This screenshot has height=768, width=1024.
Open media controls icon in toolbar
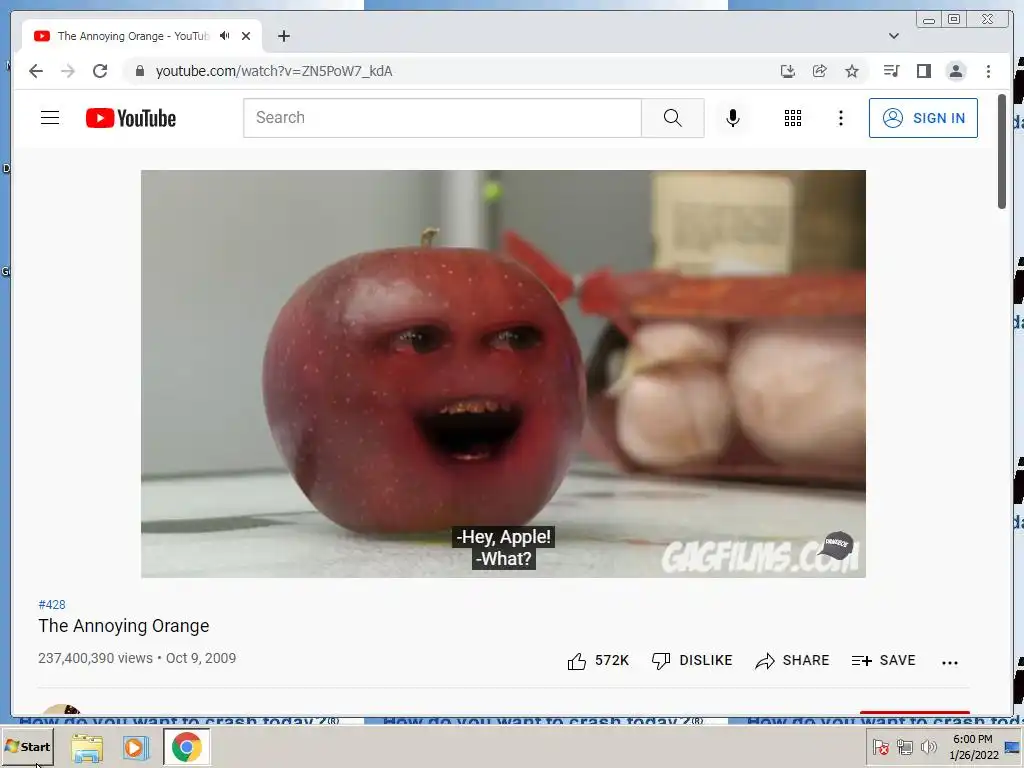(x=891, y=71)
